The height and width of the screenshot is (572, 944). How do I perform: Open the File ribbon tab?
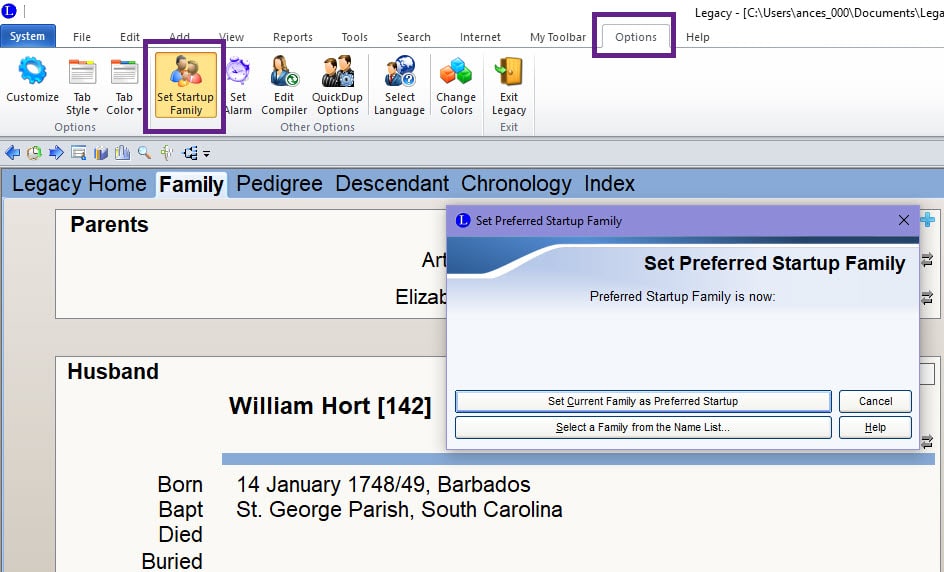point(82,37)
